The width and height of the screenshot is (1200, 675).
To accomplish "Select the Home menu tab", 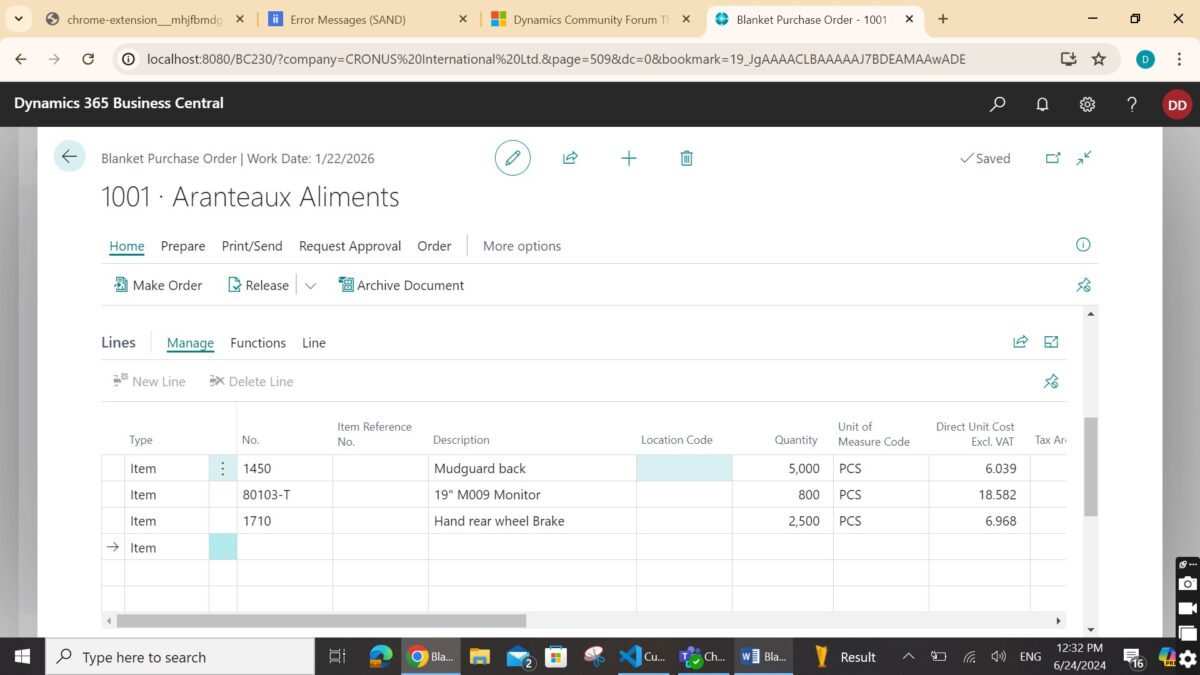I will pos(127,246).
